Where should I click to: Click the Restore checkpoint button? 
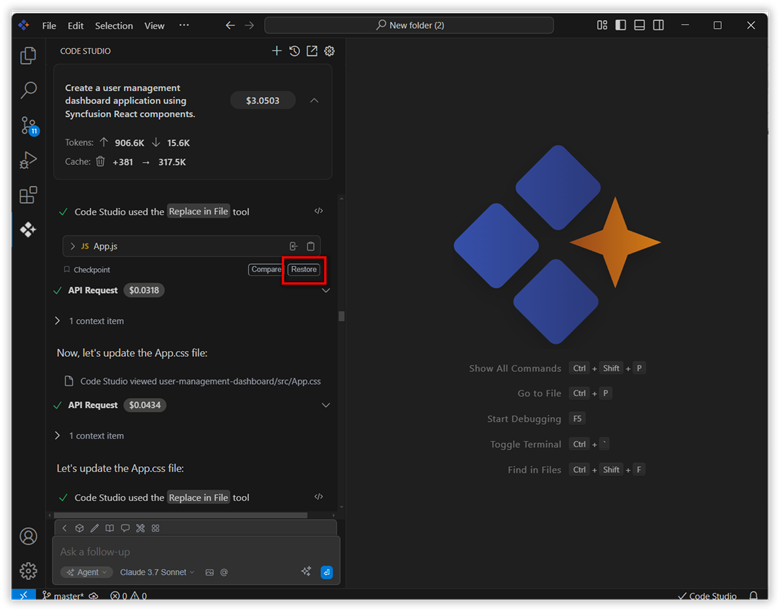click(303, 269)
